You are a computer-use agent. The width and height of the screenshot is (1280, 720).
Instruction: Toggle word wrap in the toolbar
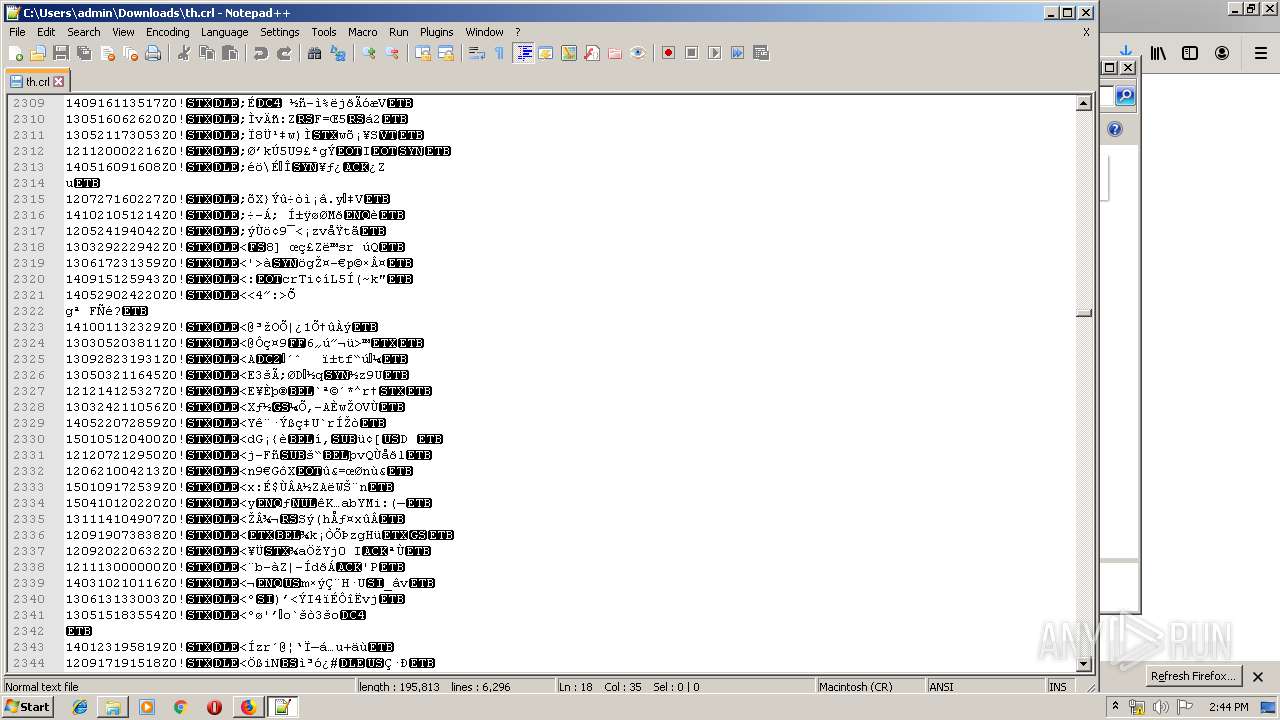pos(477,53)
